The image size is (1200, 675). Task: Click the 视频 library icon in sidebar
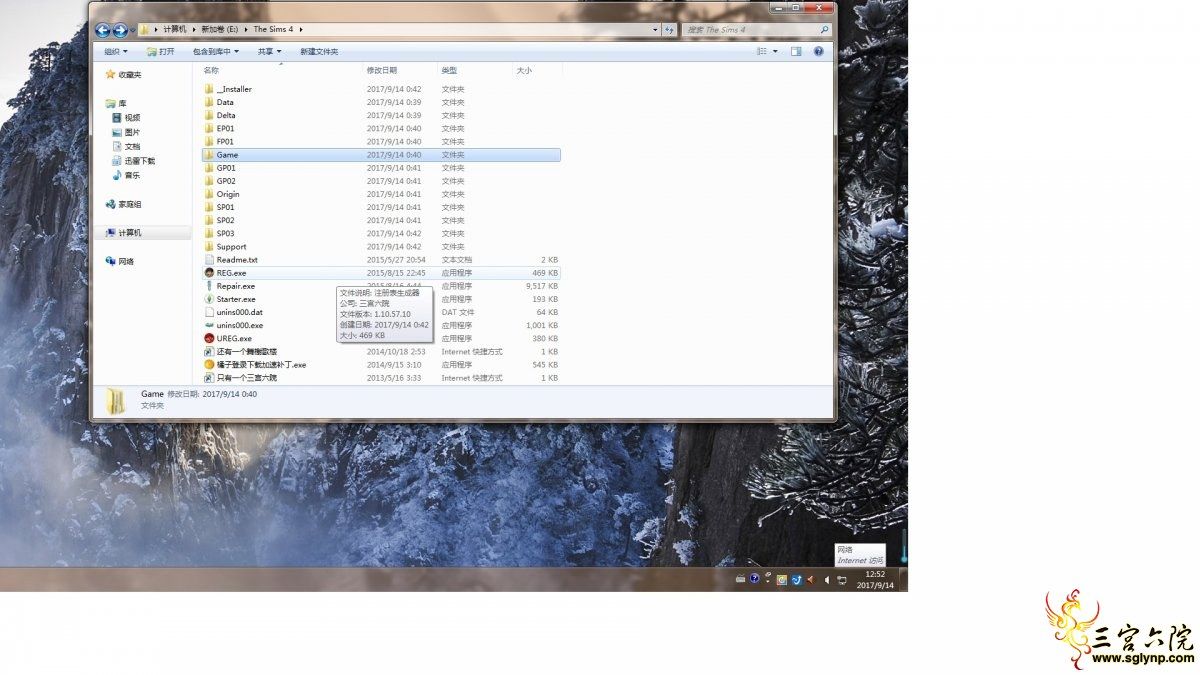click(117, 117)
